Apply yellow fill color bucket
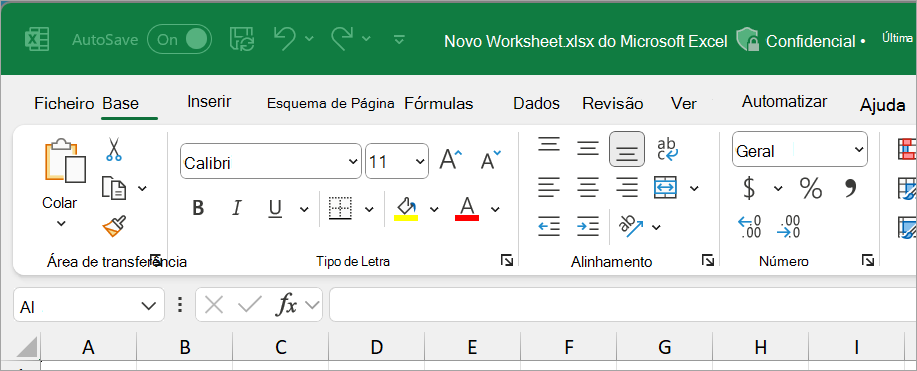Viewport: 917px width, 371px height. tap(406, 208)
